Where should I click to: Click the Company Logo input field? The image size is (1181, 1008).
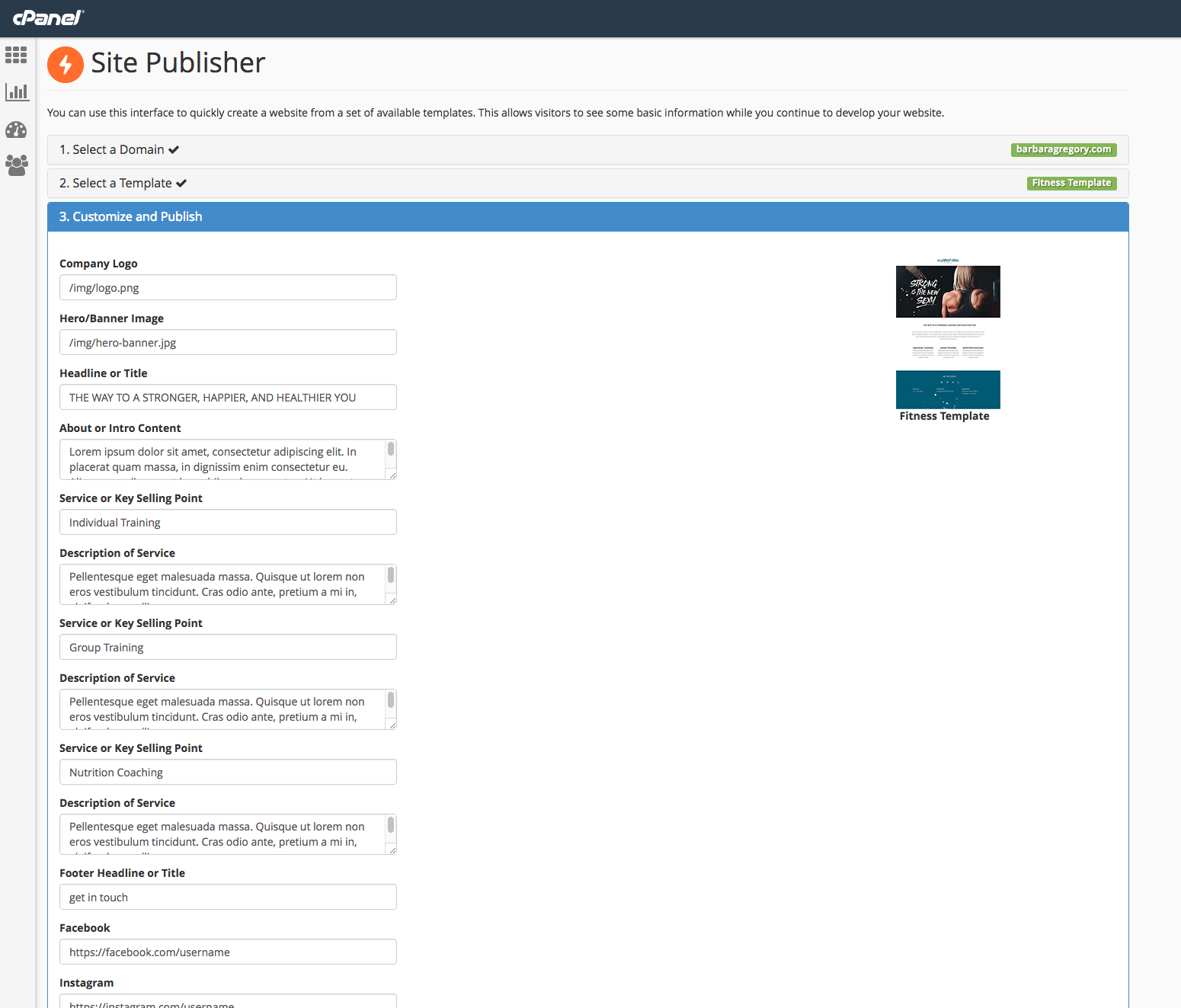[x=228, y=288]
